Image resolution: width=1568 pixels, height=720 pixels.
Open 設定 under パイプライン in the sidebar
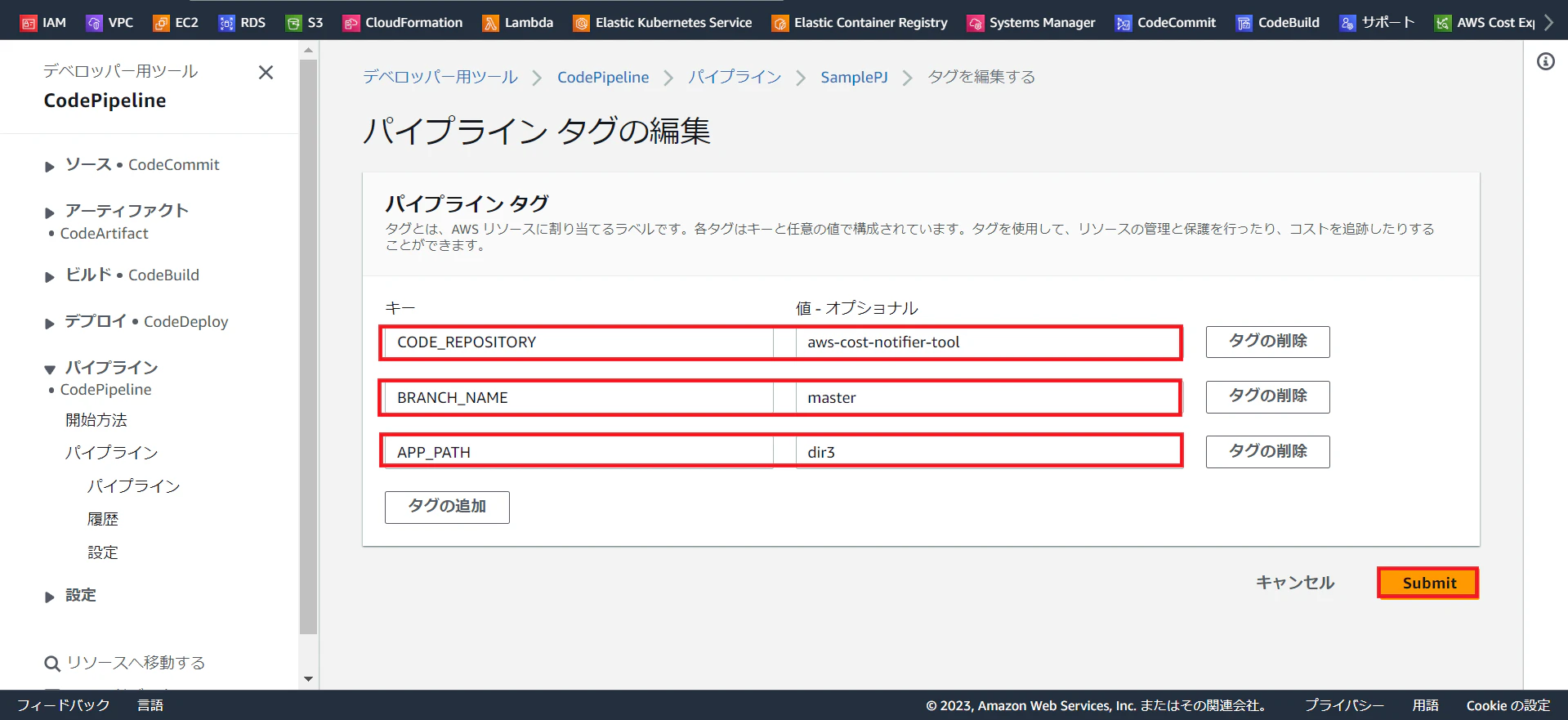point(103,552)
